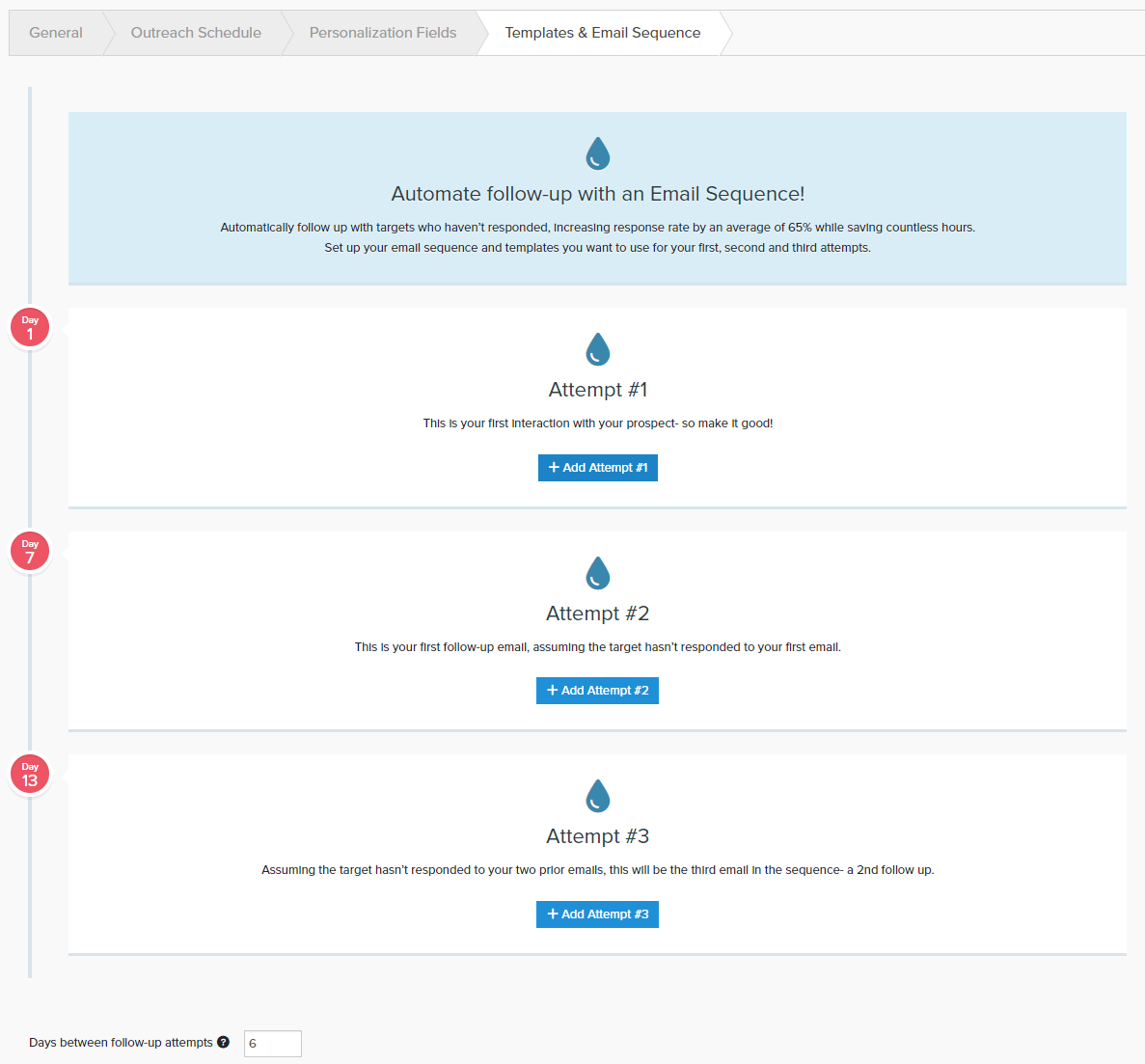Select the Day 1 badge on the timeline
Image resolution: width=1145 pixels, height=1064 pixels.
point(30,327)
